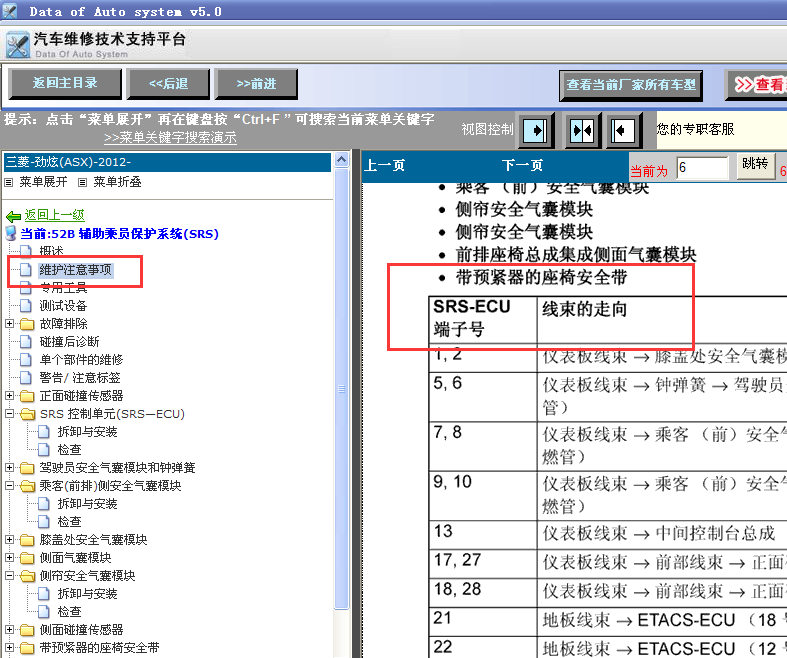Expand the 故障排除 tree node
Image resolution: width=787 pixels, height=658 pixels.
(x=9, y=324)
